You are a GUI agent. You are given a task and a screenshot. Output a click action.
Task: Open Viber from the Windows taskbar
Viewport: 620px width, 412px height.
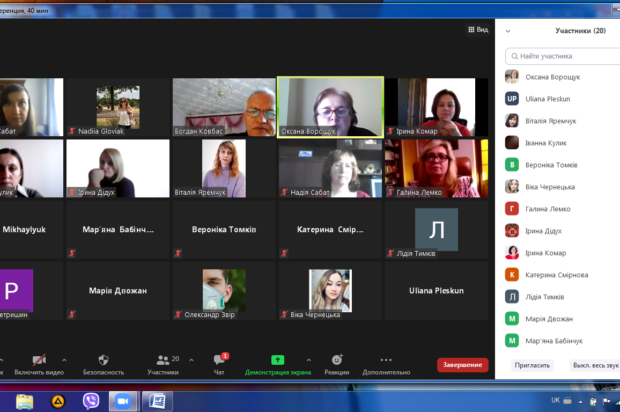91,401
